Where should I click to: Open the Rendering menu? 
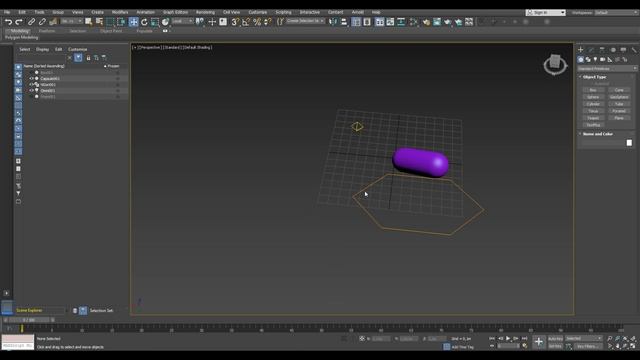[x=205, y=12]
